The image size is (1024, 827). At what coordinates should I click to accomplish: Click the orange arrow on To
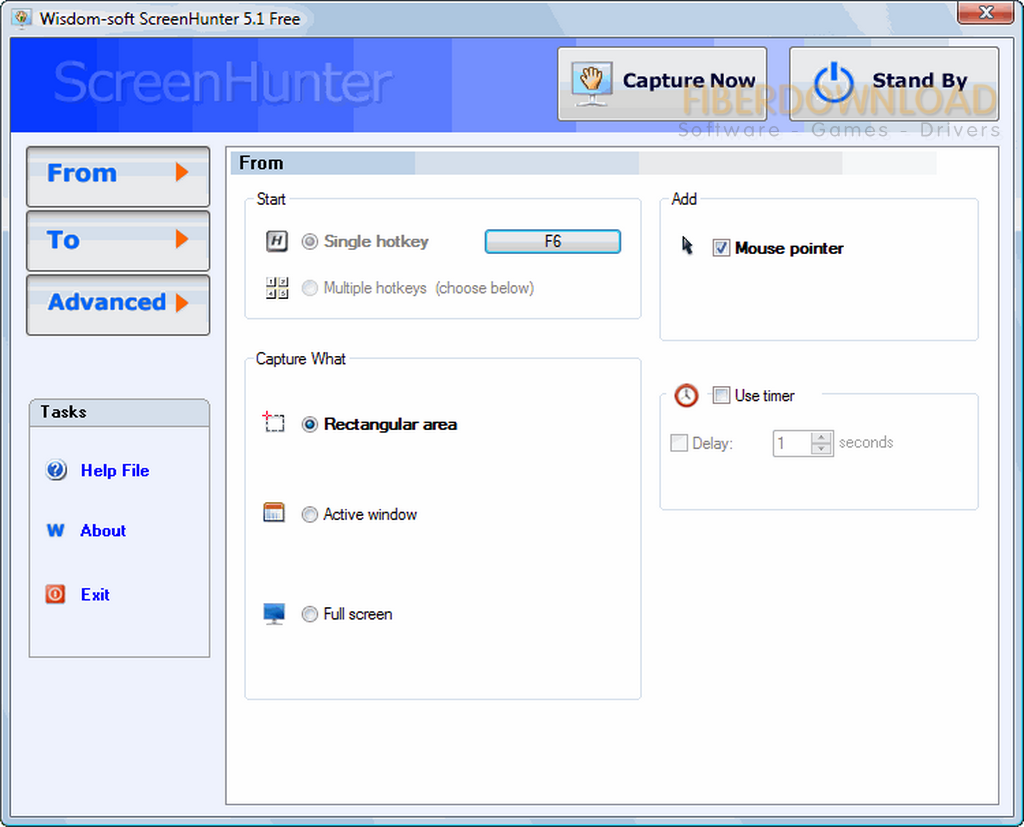[x=182, y=238]
